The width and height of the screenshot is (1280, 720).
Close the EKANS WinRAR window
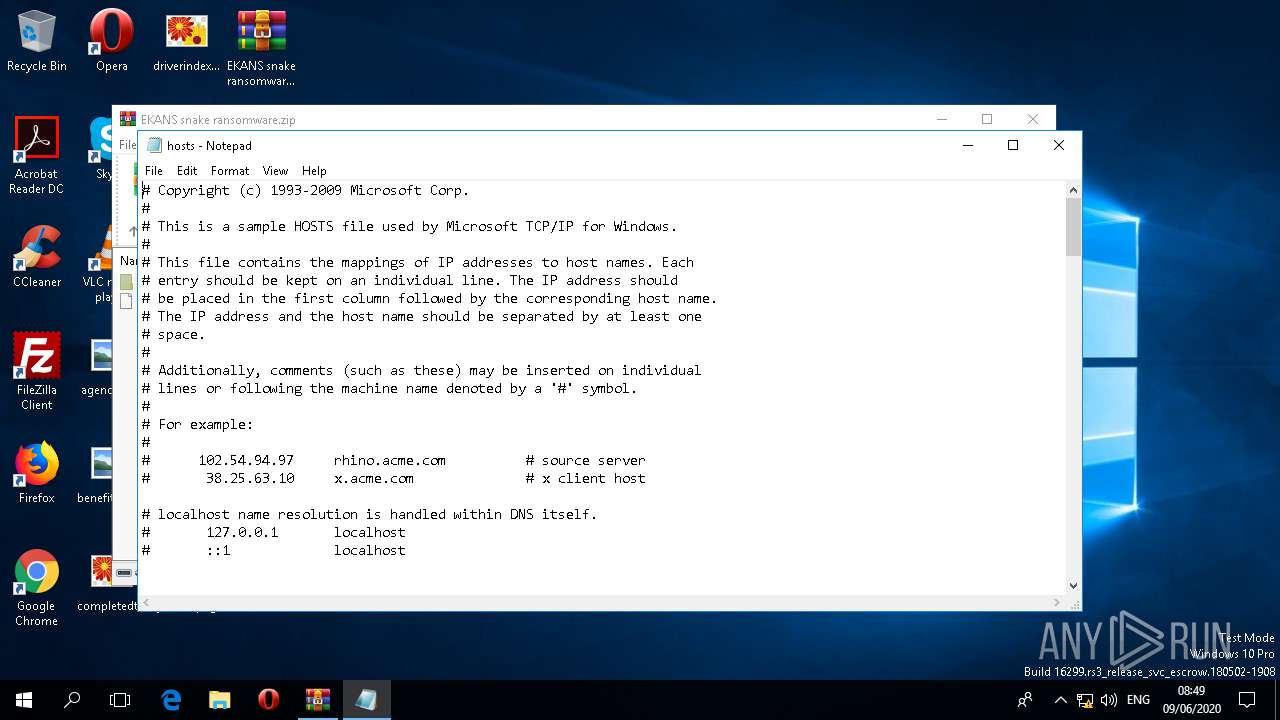click(1033, 119)
